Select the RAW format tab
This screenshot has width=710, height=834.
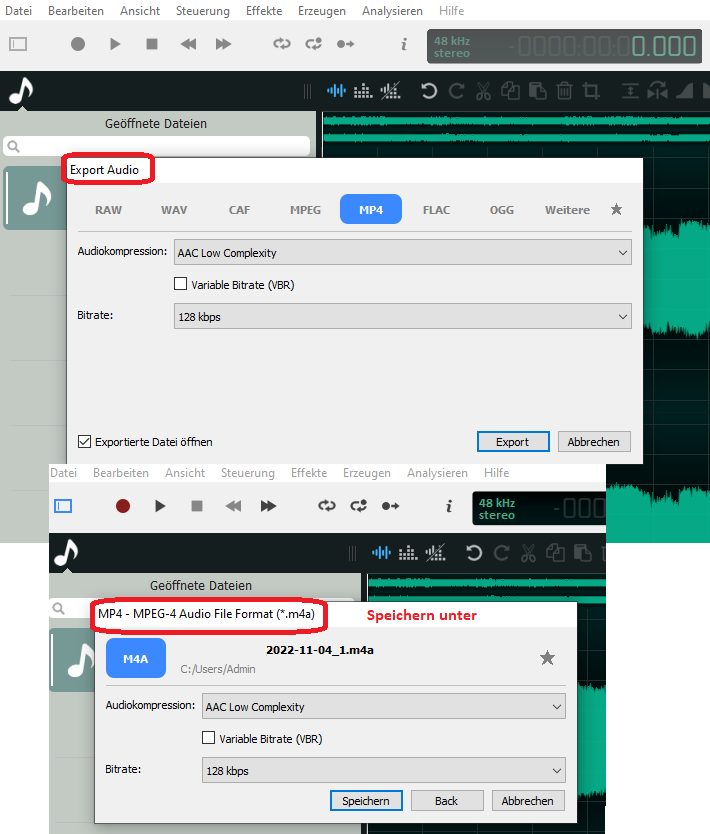tap(108, 210)
